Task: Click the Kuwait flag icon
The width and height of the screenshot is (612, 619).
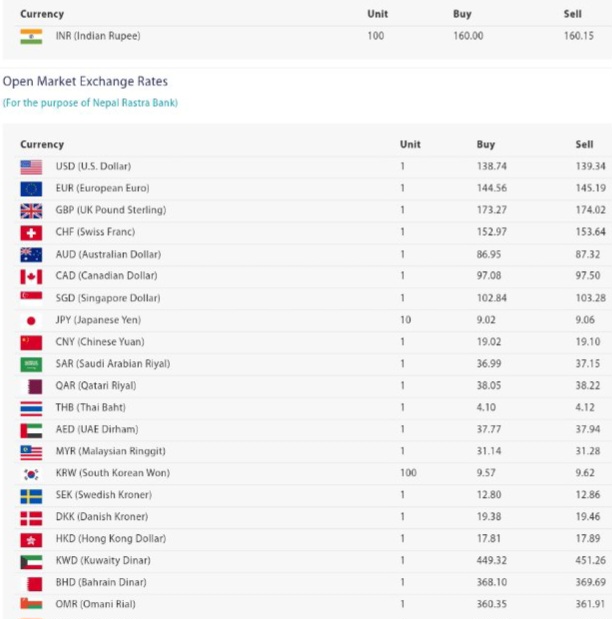Action: coord(31,561)
